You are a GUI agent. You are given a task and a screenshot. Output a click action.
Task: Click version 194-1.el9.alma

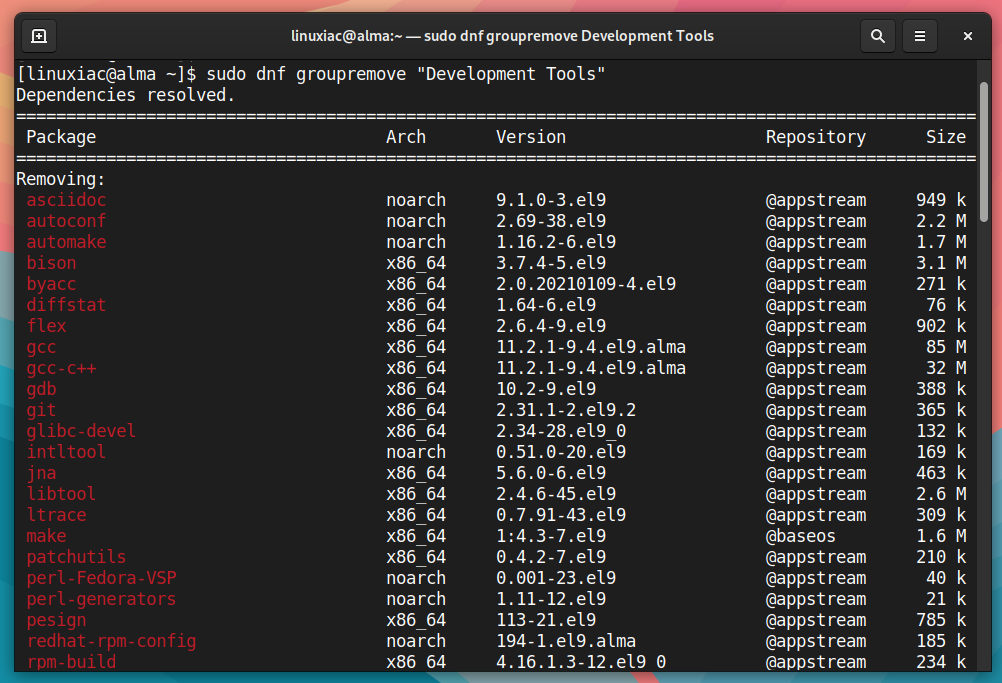click(x=566, y=641)
